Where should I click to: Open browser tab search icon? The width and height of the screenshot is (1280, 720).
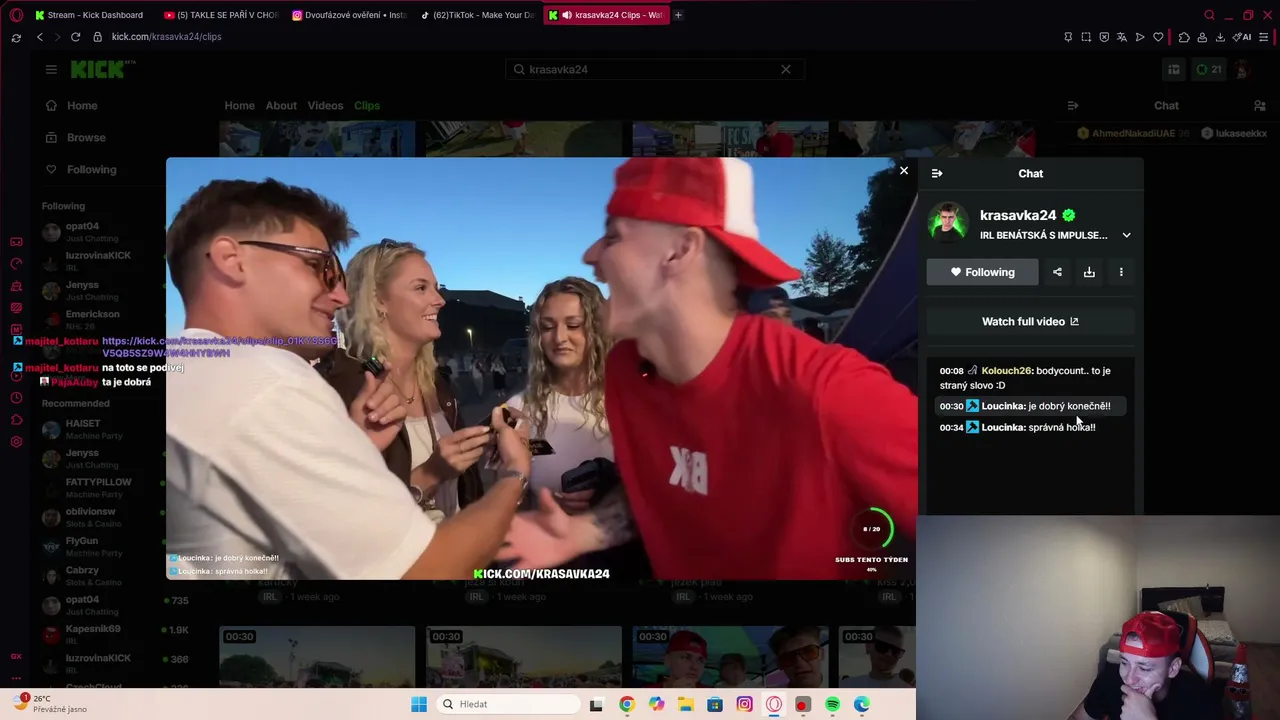1210,15
